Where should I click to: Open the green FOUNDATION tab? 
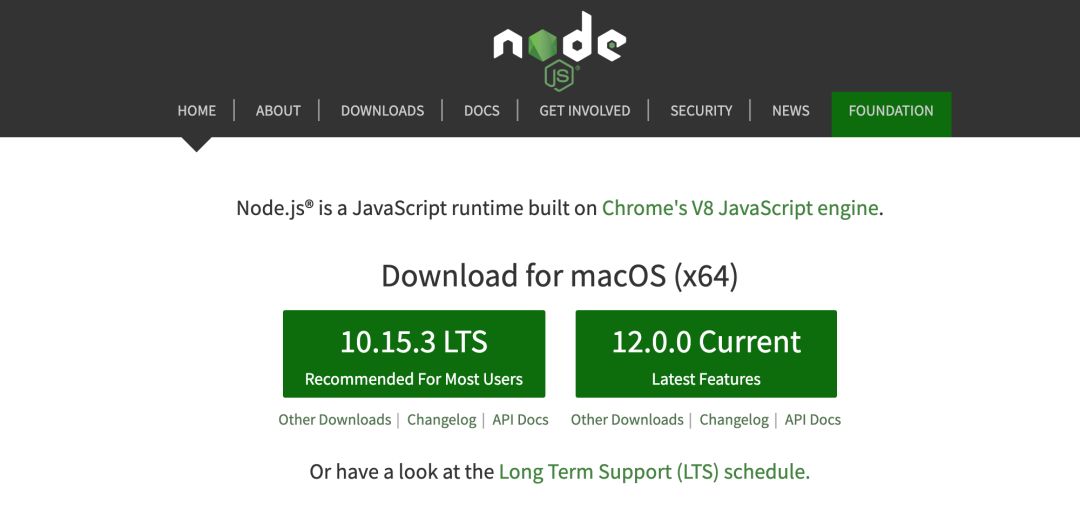coord(891,114)
